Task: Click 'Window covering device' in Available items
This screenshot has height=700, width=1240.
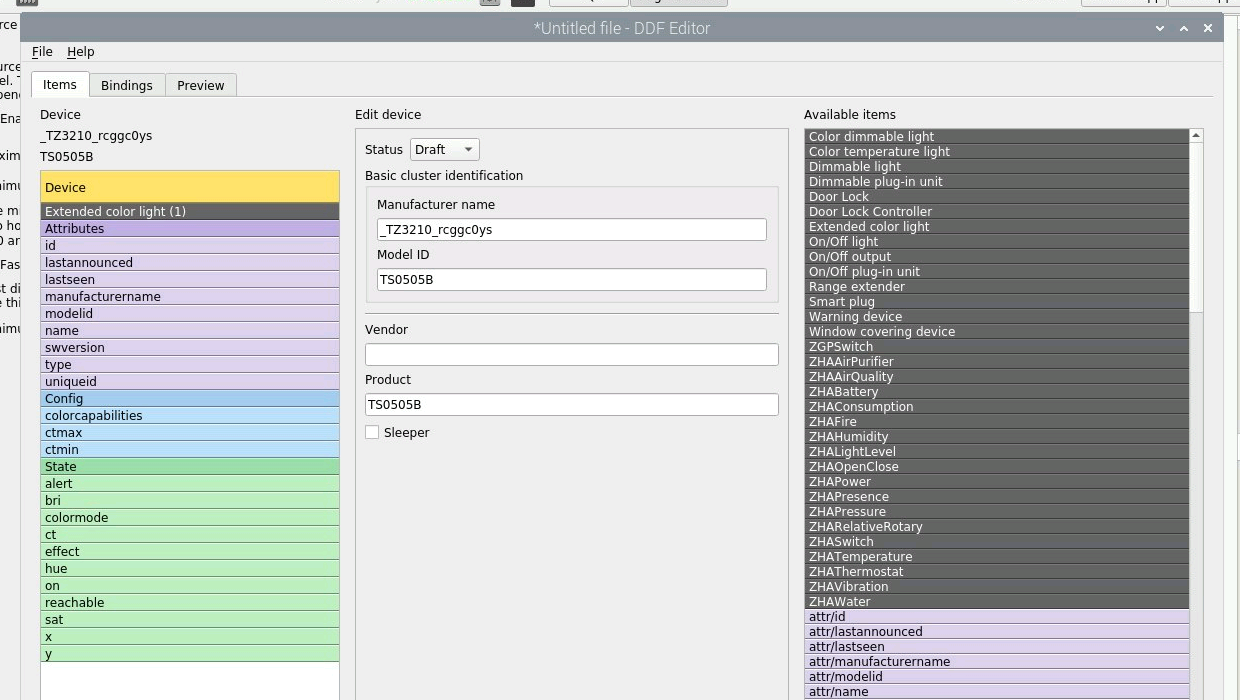Action: tap(997, 332)
